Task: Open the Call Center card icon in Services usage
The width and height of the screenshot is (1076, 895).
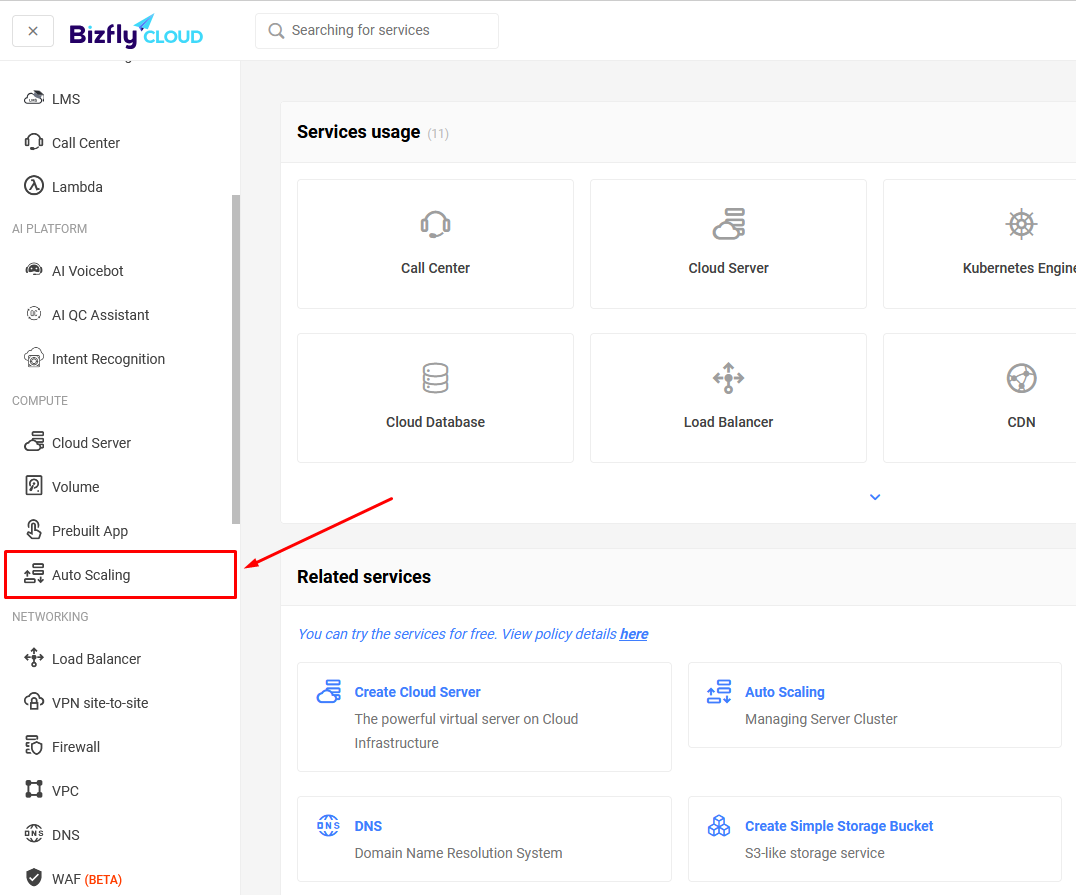Action: [x=435, y=224]
